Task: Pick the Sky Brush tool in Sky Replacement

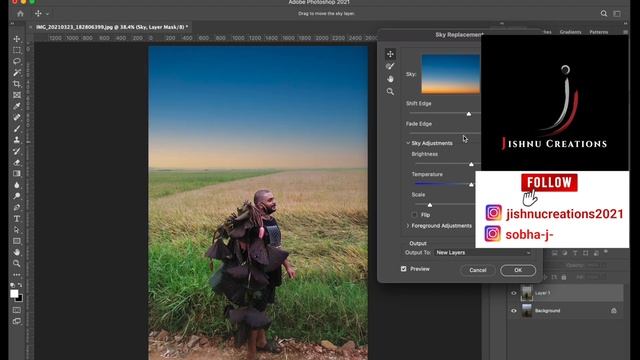Action: click(390, 67)
